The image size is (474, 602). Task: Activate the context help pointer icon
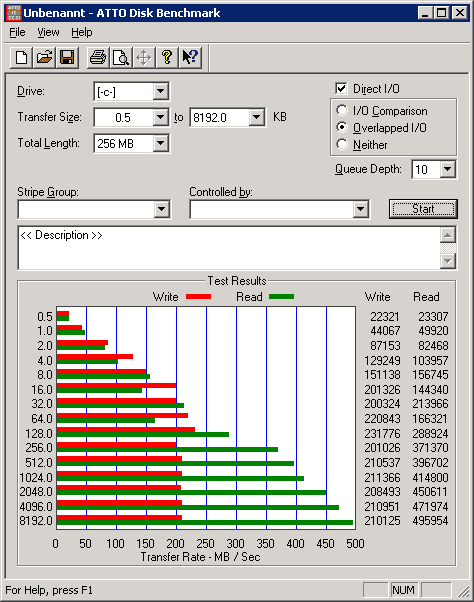pyautogui.click(x=190, y=58)
